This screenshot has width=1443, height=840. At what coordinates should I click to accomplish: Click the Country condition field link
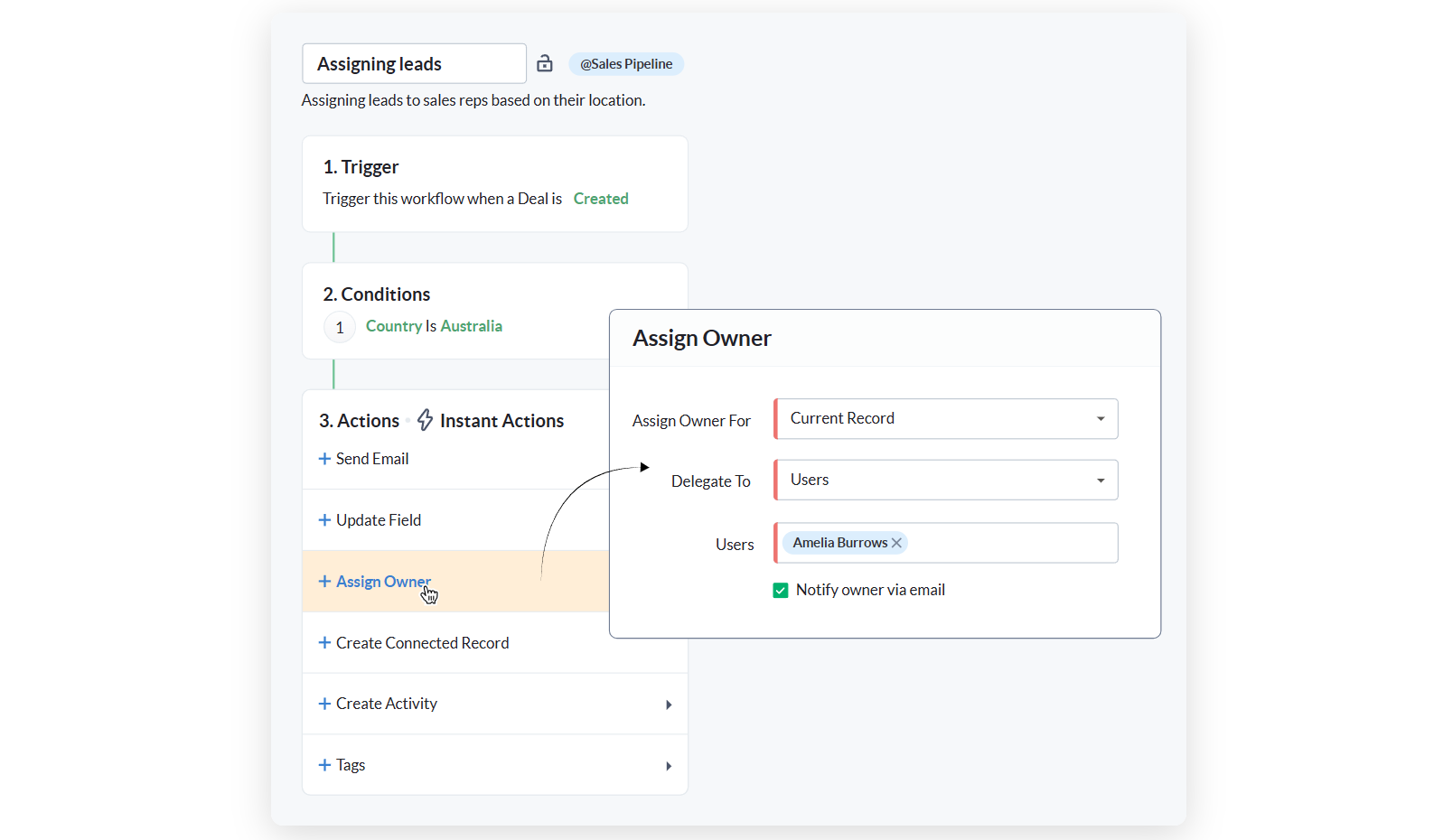(394, 326)
